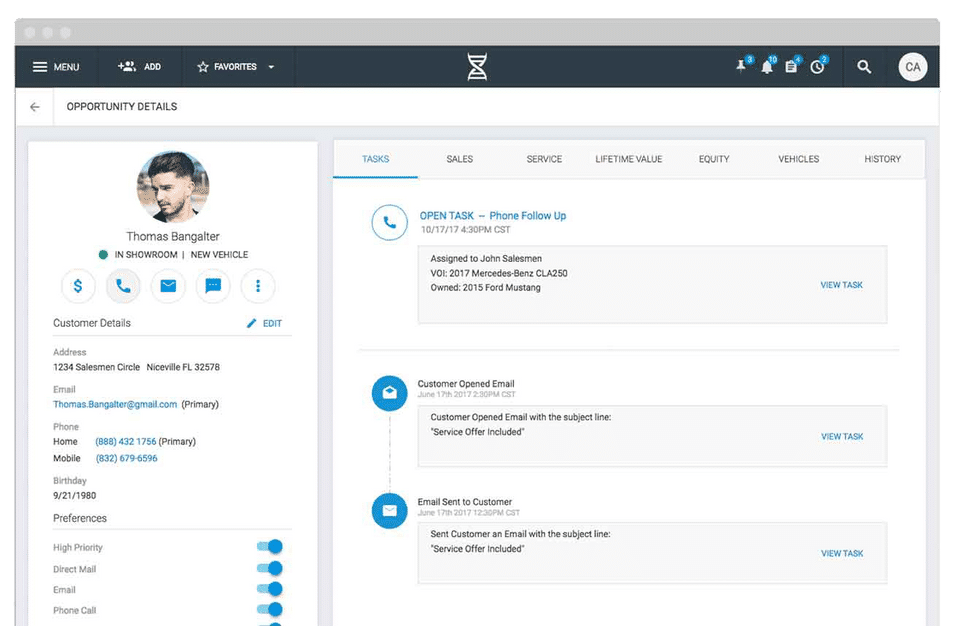The image size is (960, 626).
Task: Click 'VOI: 2017 Mercedes-Benz CLA250' text
Action: tap(499, 273)
